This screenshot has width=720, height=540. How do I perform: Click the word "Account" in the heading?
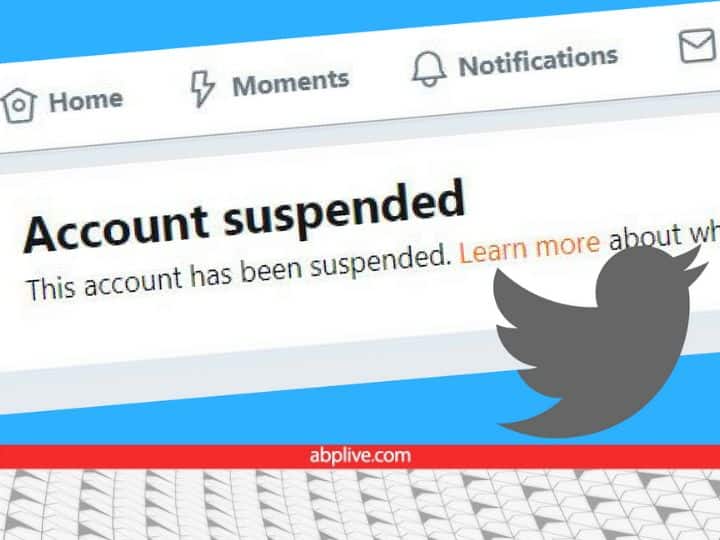pos(116,228)
